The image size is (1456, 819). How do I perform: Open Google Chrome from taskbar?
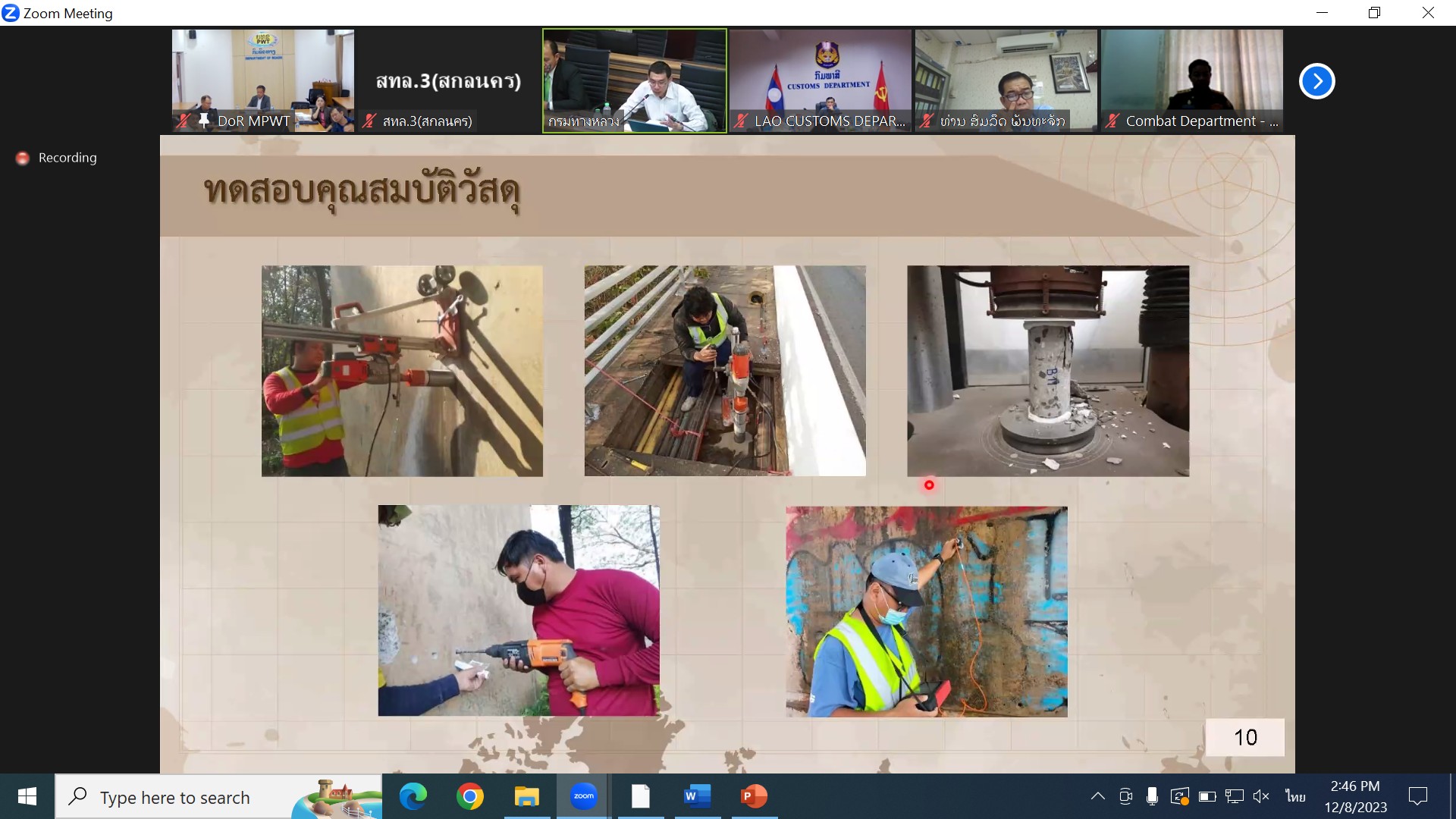[470, 796]
